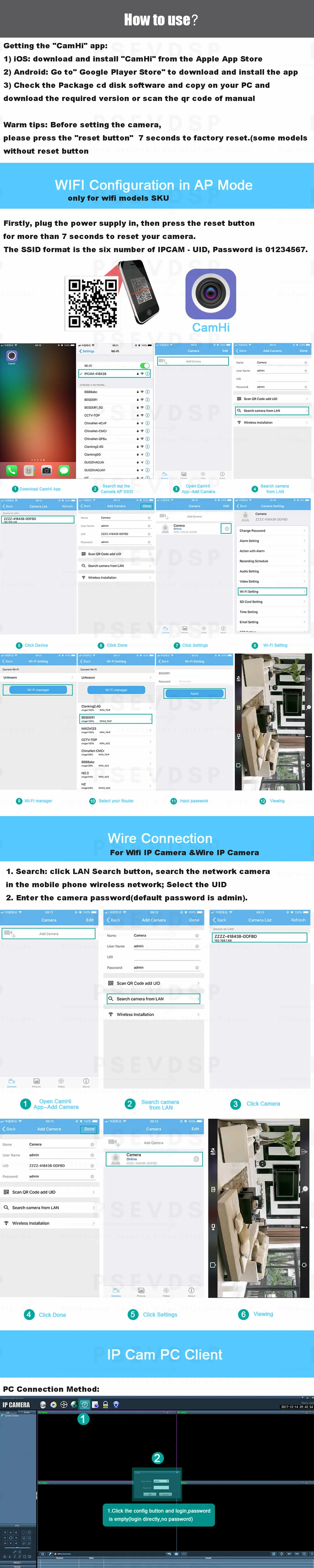The image size is (314, 1568).
Task: Click the config gear icon in PC client
Action: coord(85,1404)
